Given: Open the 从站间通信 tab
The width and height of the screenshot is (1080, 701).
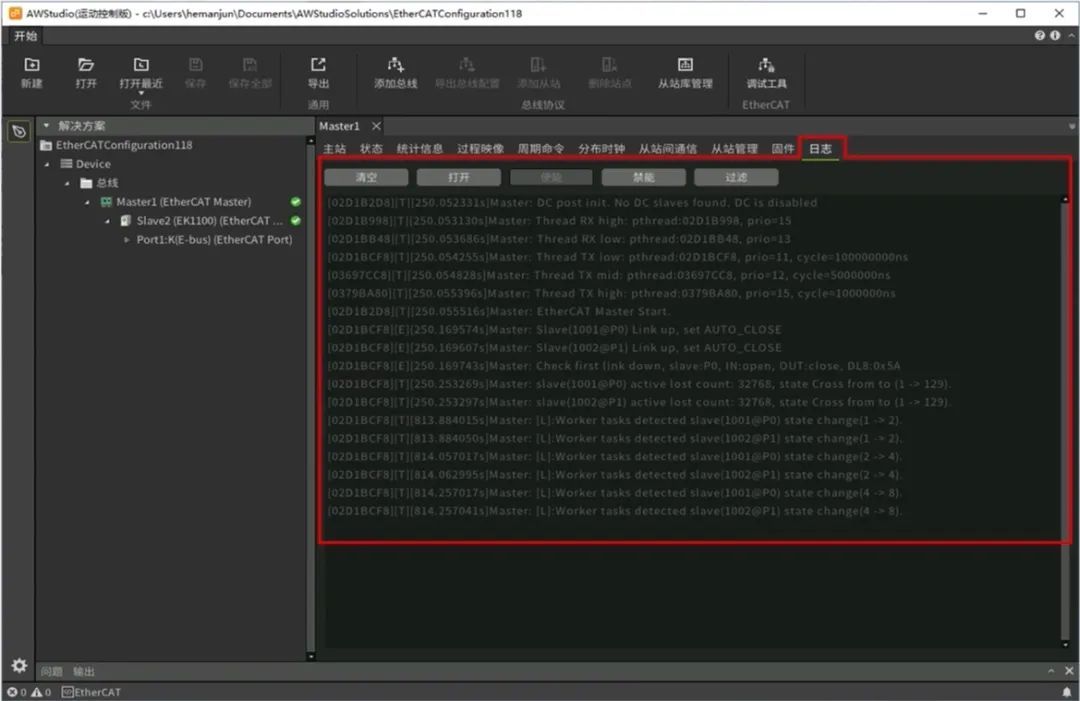Looking at the screenshot, I should click(667, 149).
